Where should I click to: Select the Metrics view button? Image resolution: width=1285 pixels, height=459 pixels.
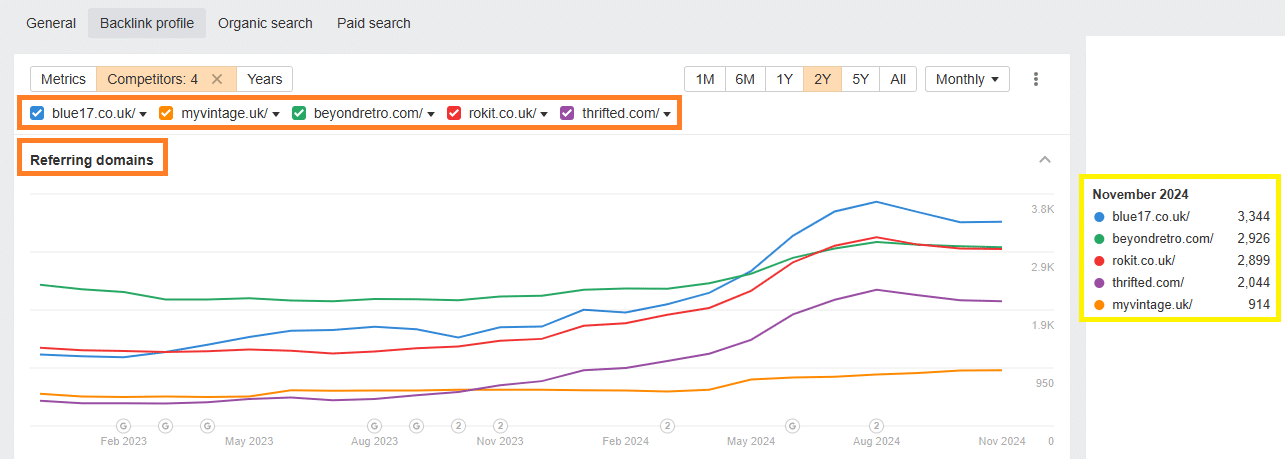click(63, 79)
